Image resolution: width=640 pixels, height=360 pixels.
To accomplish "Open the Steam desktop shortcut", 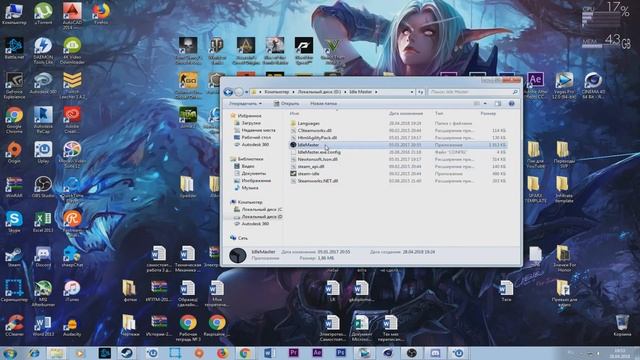I will (x=14, y=257).
